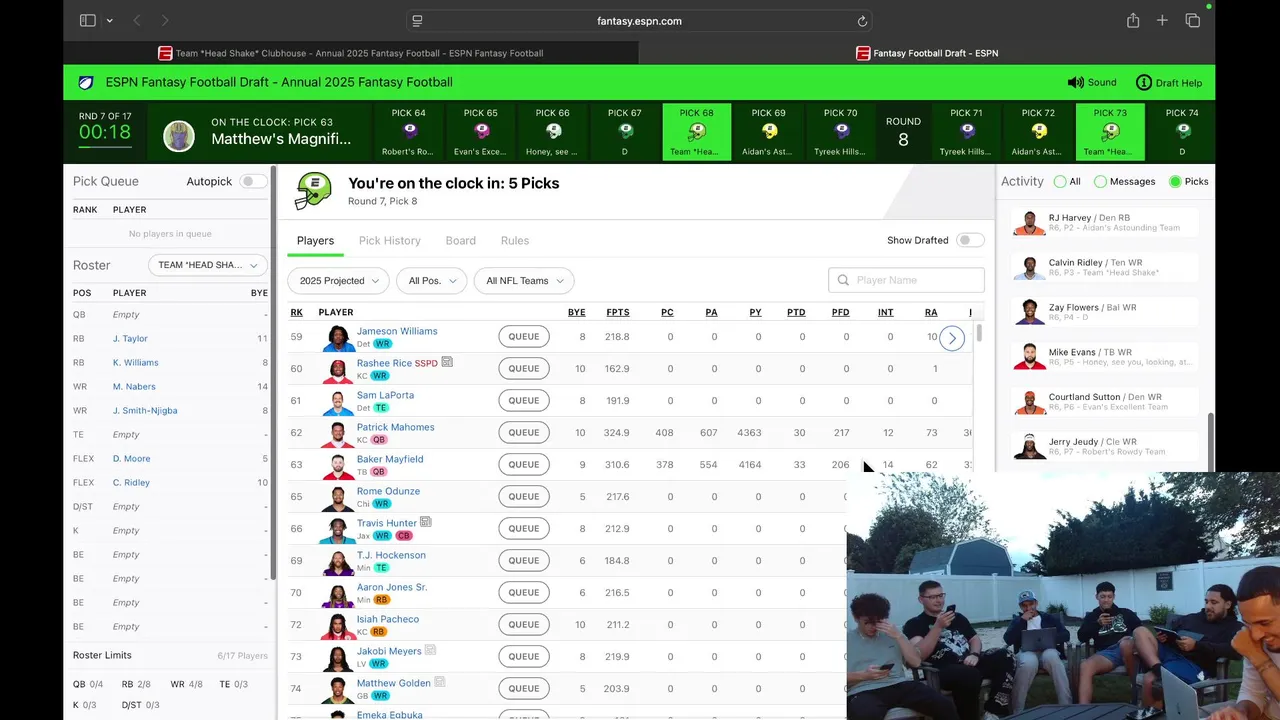Click Aaron Jones Sr. player link
The width and height of the screenshot is (1280, 720).
click(x=392, y=587)
